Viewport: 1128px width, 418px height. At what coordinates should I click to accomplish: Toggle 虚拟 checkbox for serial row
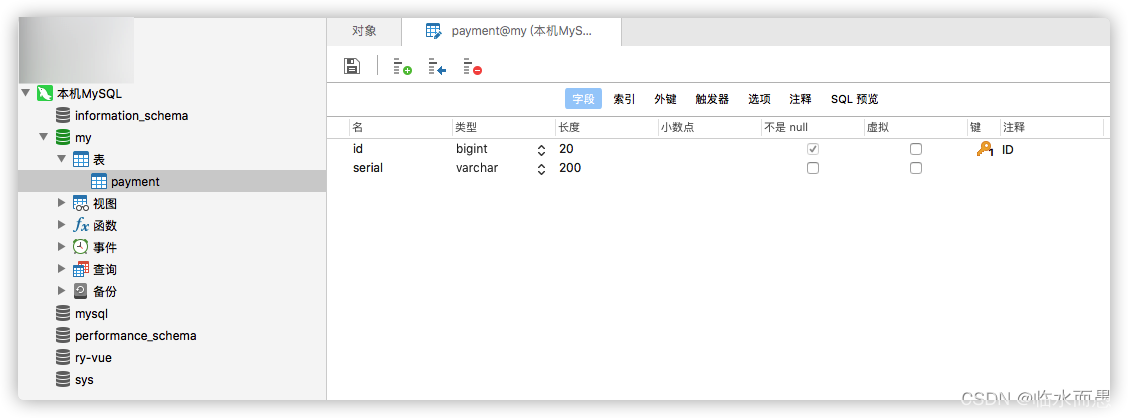click(916, 168)
